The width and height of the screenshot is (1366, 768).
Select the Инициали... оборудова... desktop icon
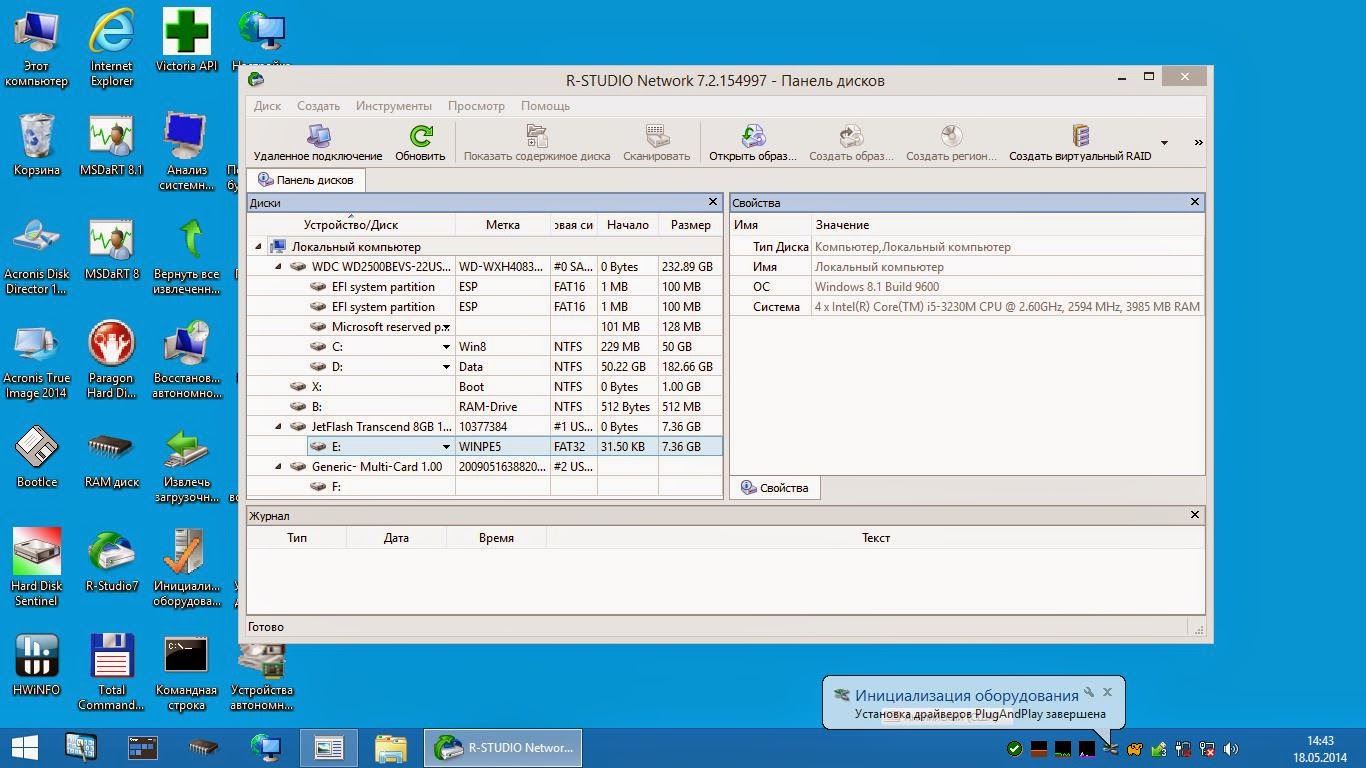187,568
